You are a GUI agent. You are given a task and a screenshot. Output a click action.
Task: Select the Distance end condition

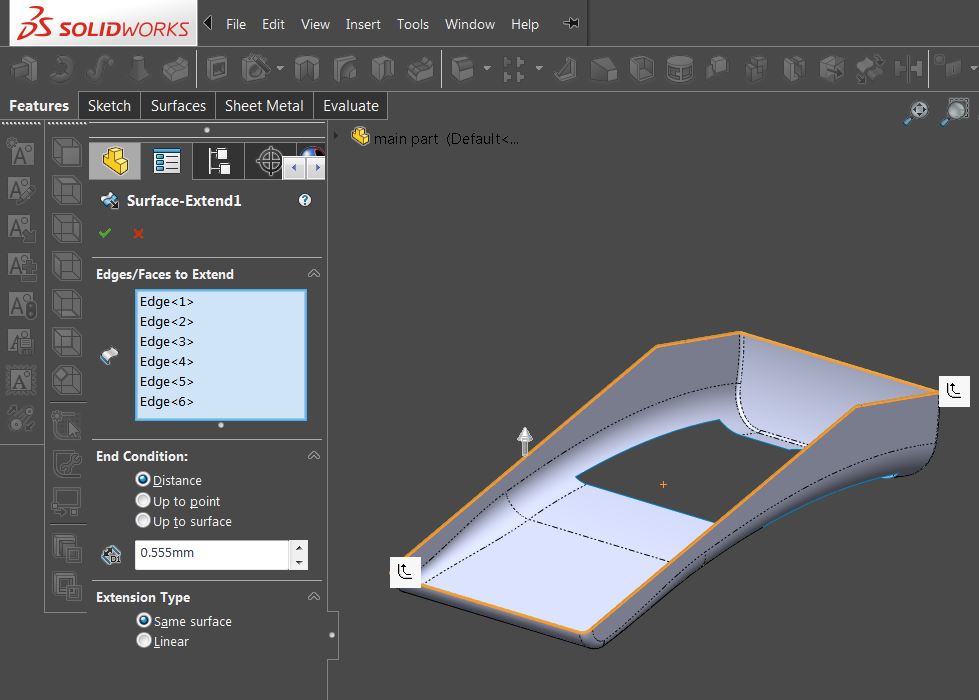coord(142,480)
